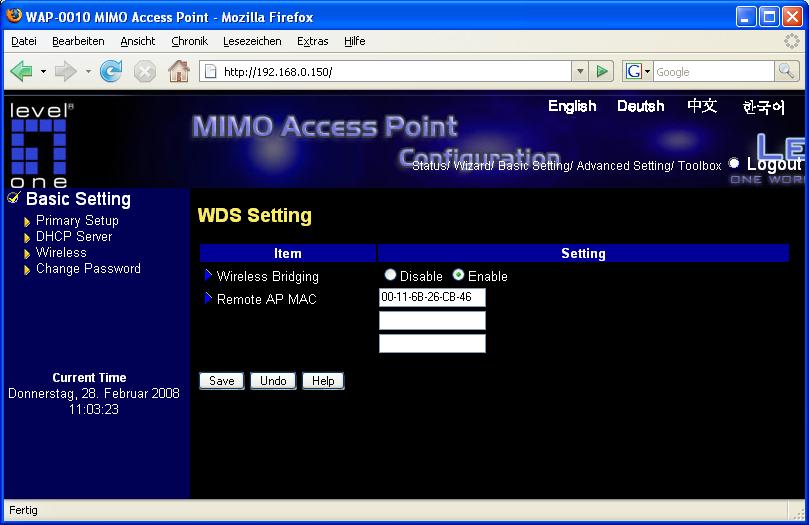The image size is (809, 525).
Task: Open the address bar history dropdown
Action: tap(580, 71)
